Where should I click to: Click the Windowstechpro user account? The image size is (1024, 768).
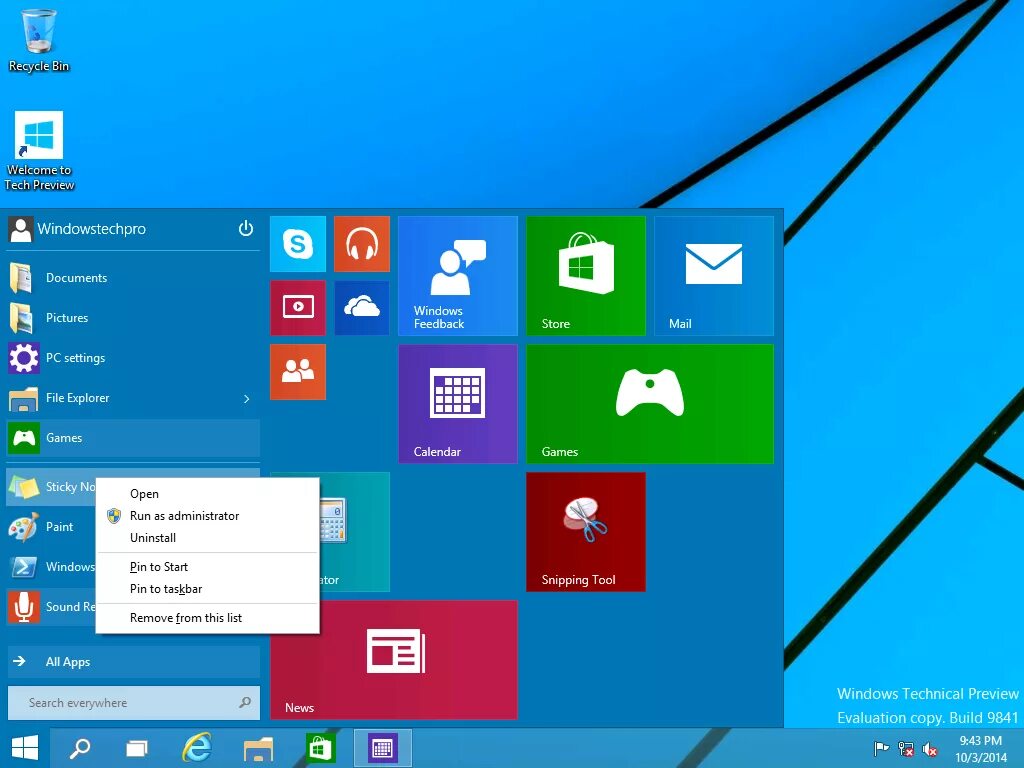pyautogui.click(x=78, y=229)
